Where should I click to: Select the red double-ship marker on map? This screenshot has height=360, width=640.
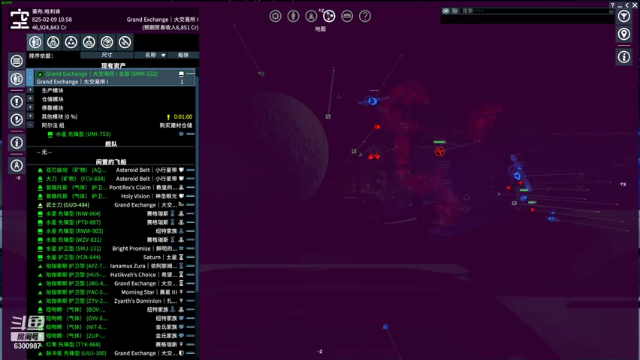[373, 156]
